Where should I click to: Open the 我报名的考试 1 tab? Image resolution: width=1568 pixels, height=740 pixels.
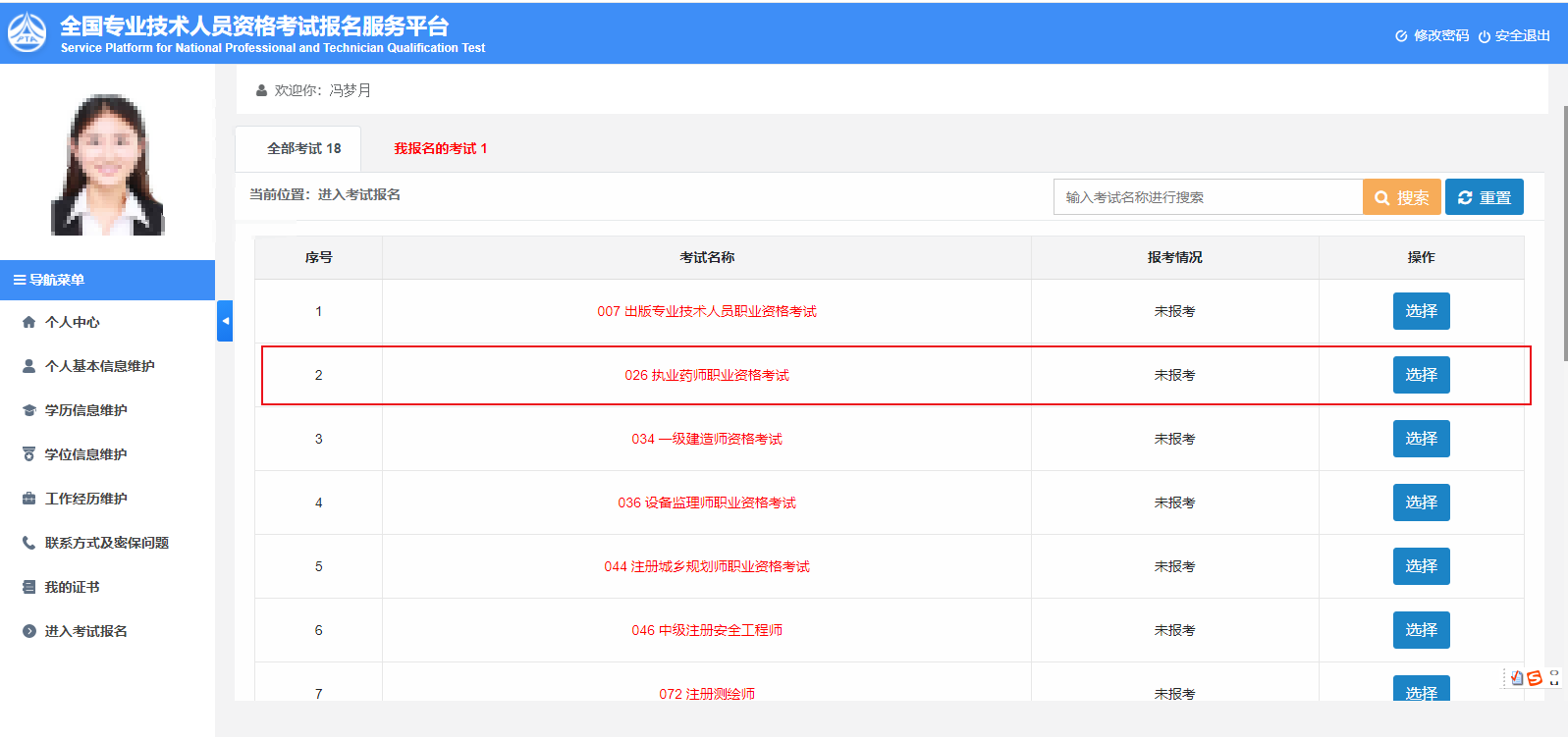point(440,149)
